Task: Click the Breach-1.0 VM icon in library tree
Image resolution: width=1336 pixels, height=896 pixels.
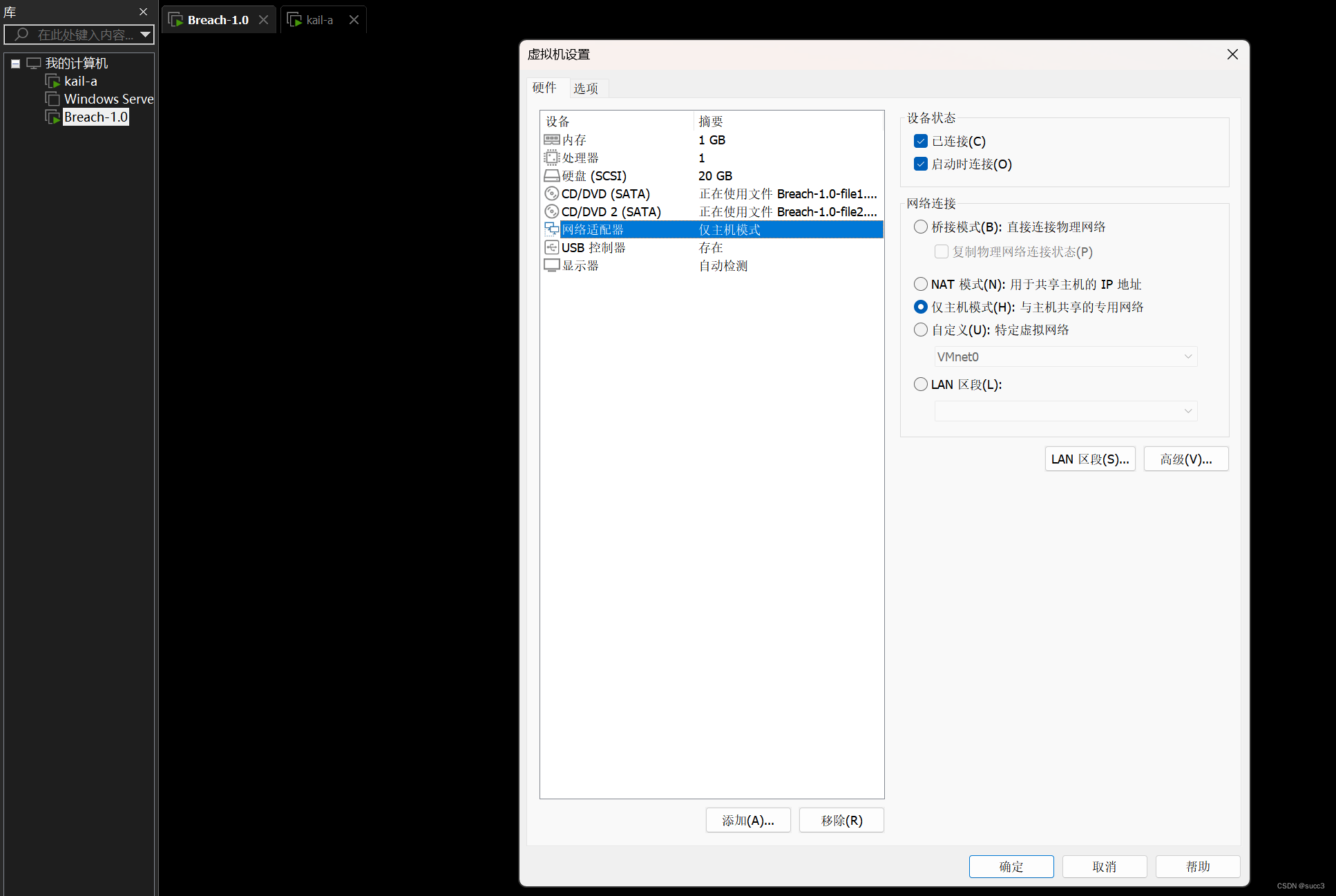Action: (x=53, y=117)
